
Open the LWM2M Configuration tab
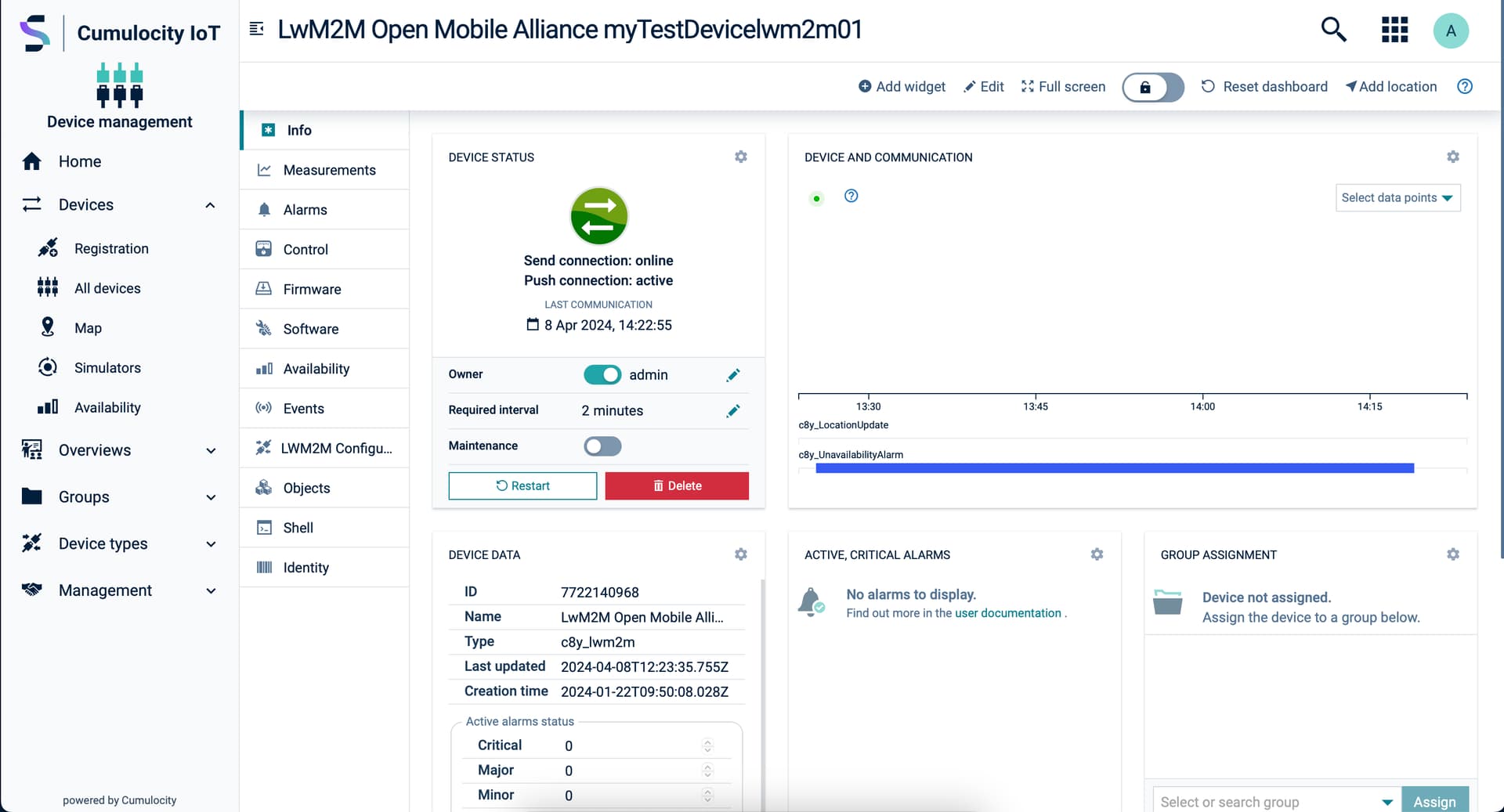pyautogui.click(x=325, y=448)
